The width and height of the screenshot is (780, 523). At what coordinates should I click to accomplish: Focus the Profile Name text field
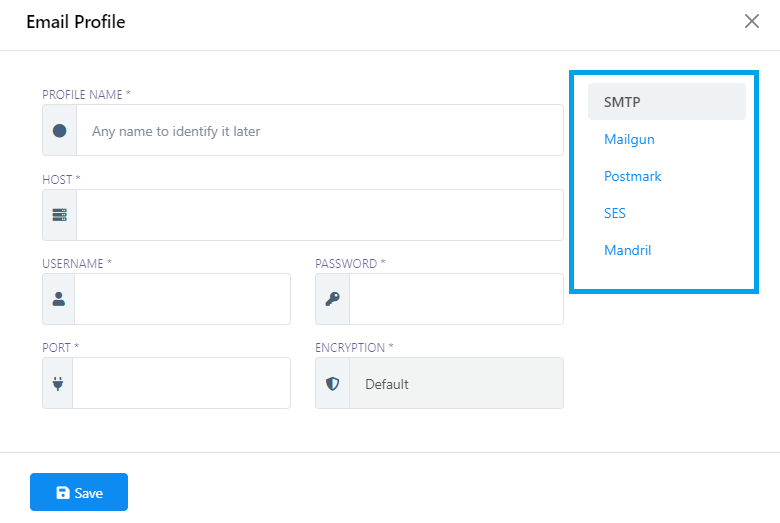click(x=319, y=131)
